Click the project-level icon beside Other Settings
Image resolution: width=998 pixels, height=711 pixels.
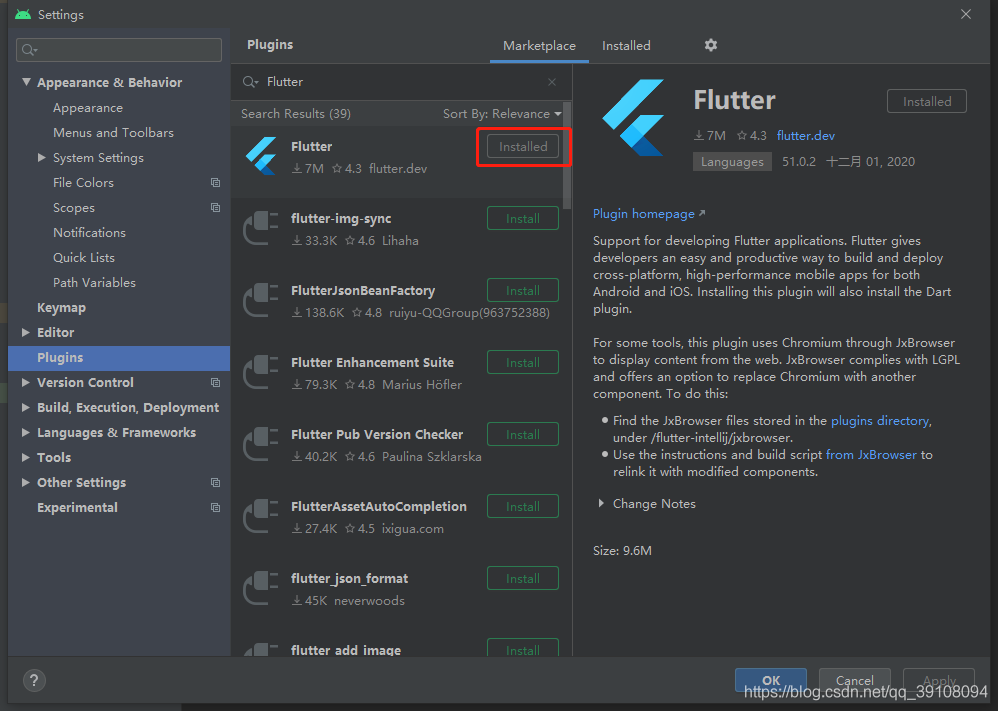[216, 482]
